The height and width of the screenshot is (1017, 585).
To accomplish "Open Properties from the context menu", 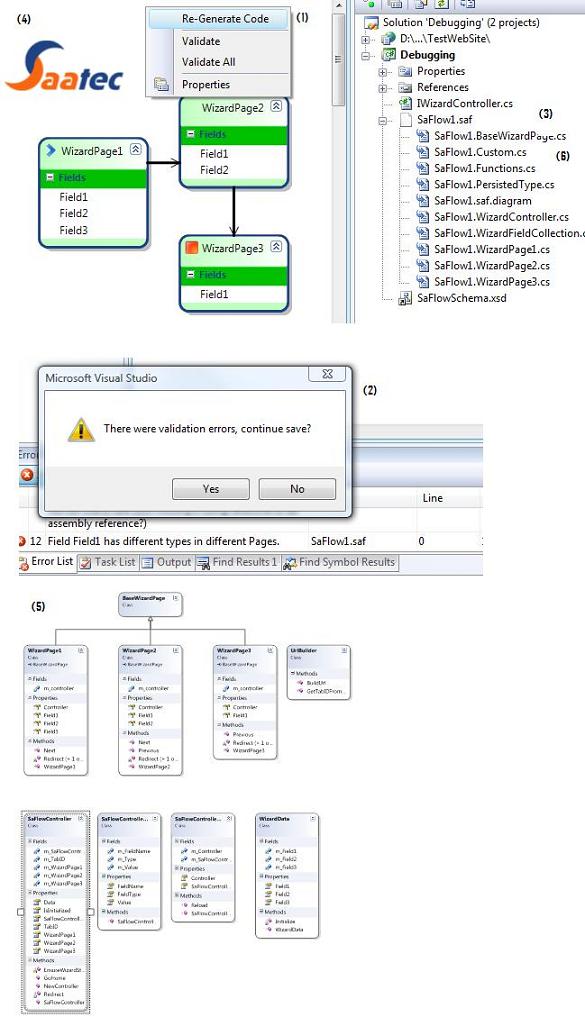I will click(206, 84).
